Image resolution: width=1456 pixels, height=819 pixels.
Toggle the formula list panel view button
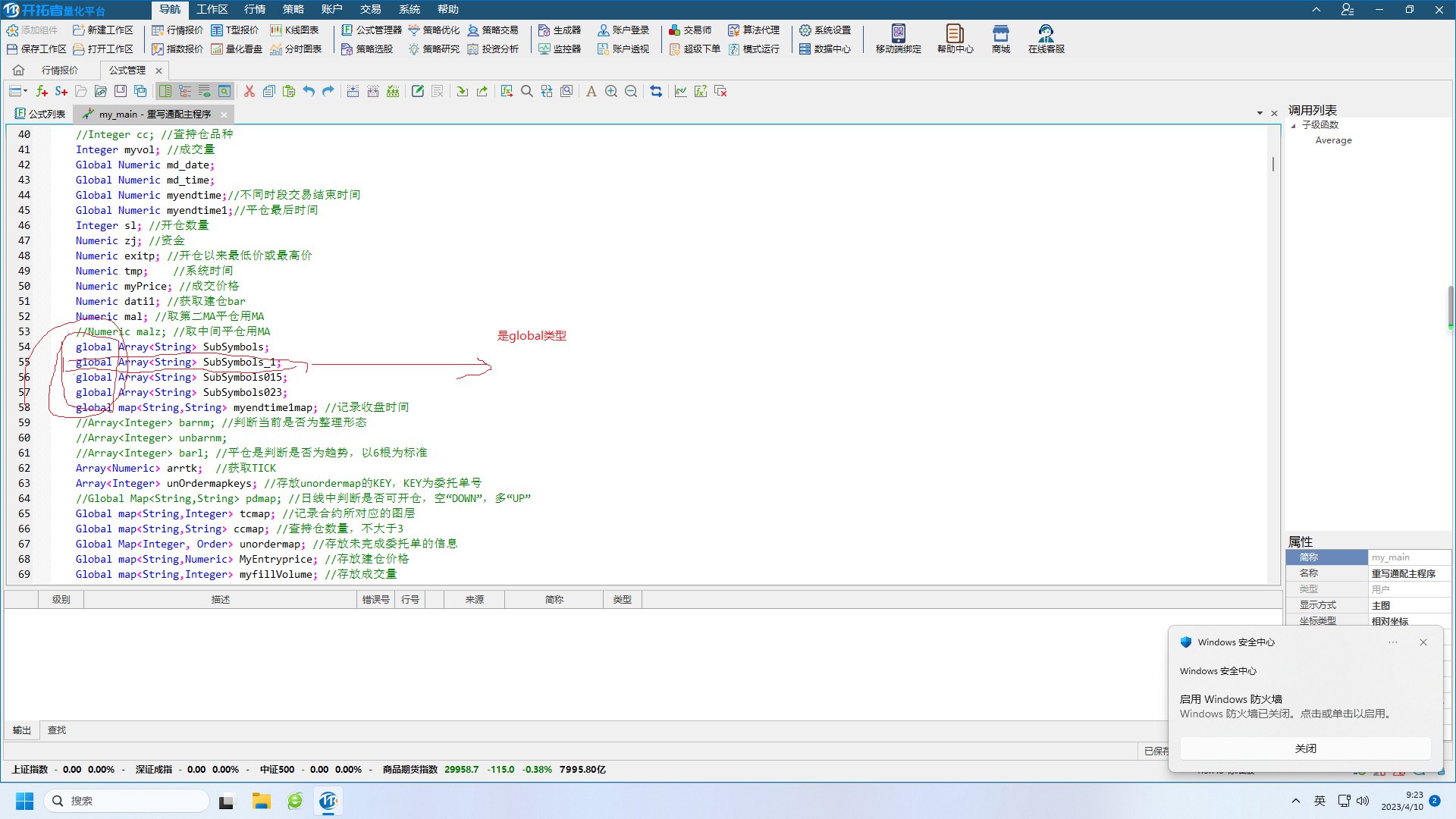point(165,91)
